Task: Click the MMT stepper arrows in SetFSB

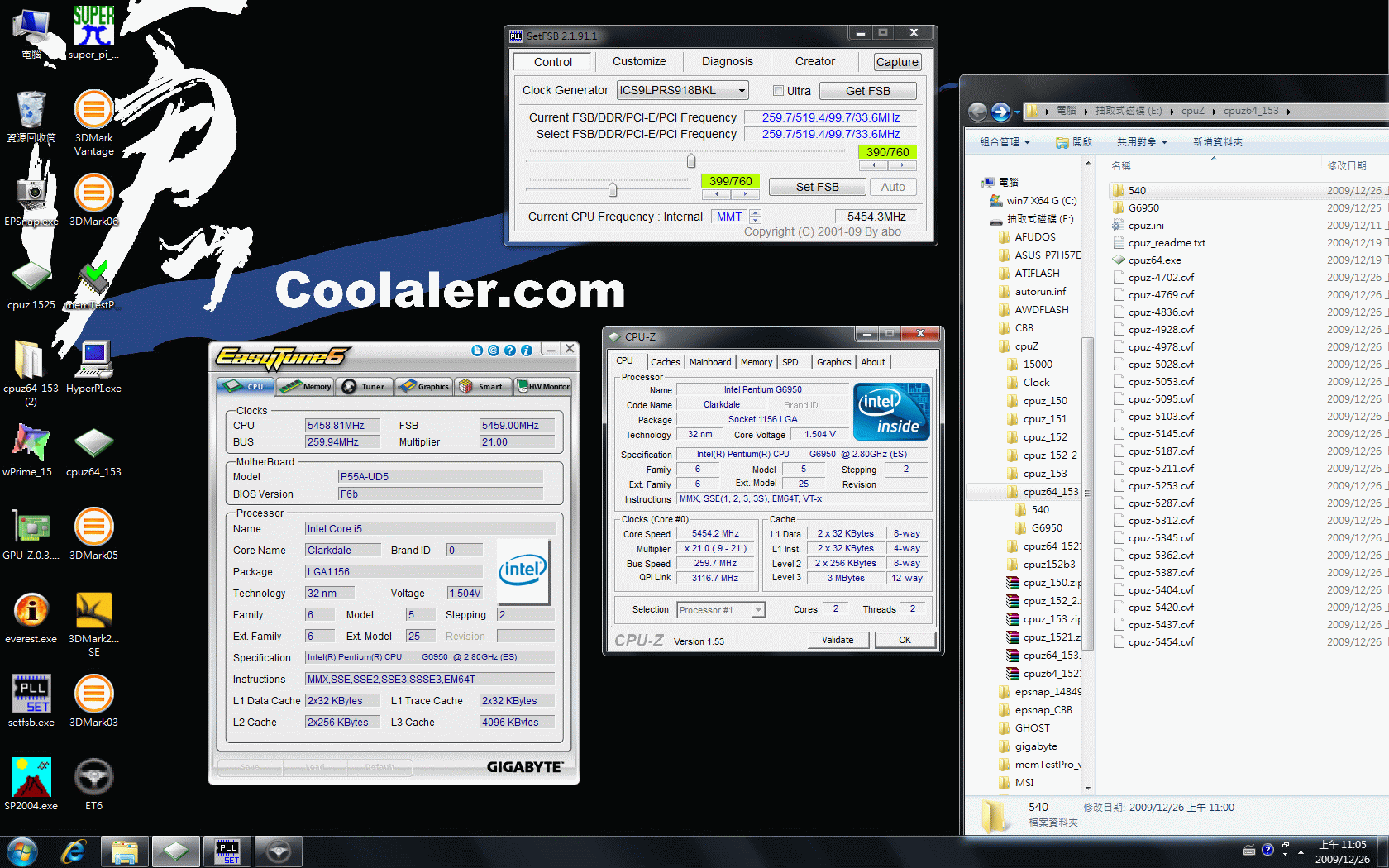Action: (x=755, y=217)
